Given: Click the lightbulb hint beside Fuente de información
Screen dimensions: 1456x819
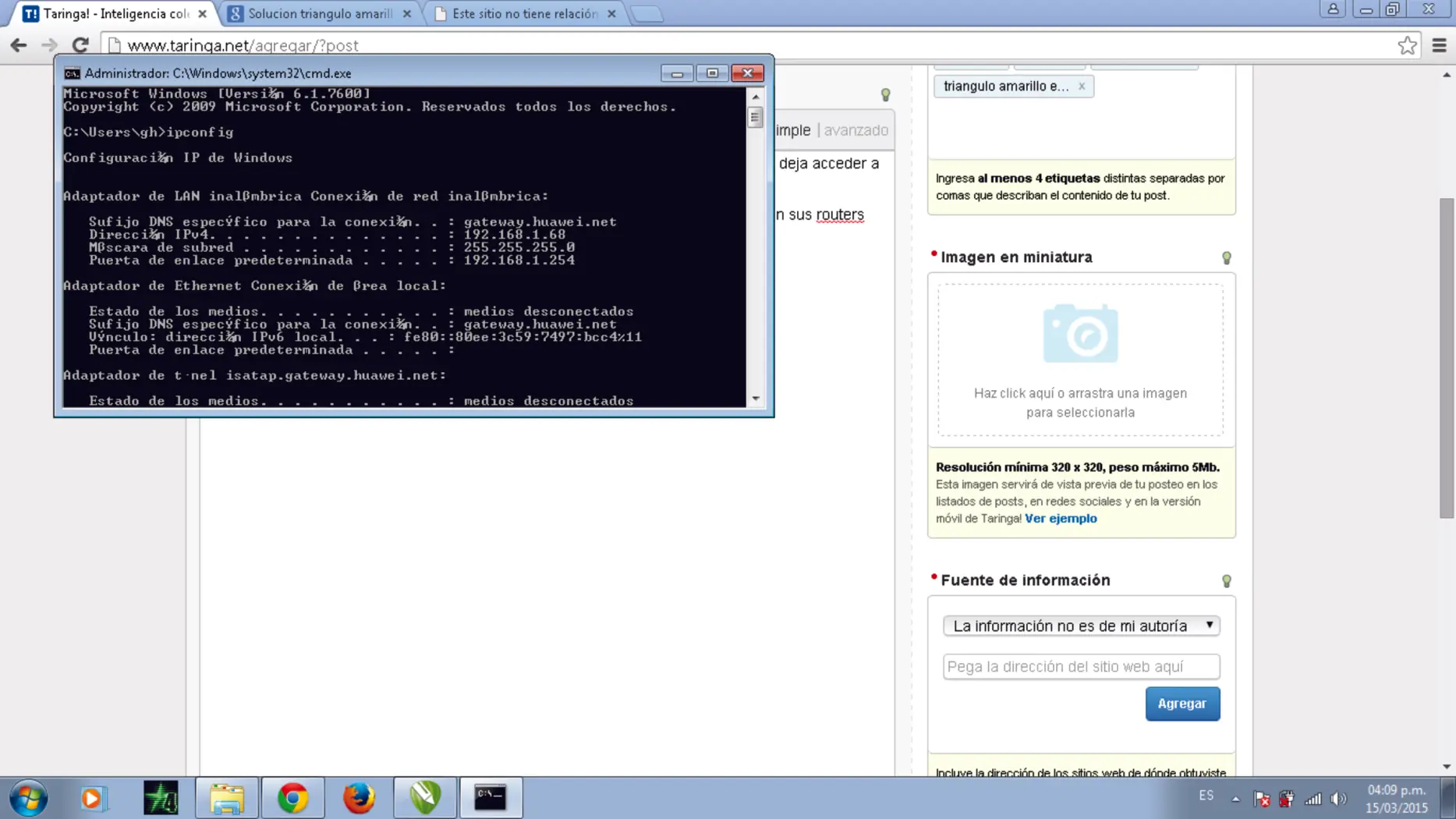Looking at the screenshot, I should 1226,581.
